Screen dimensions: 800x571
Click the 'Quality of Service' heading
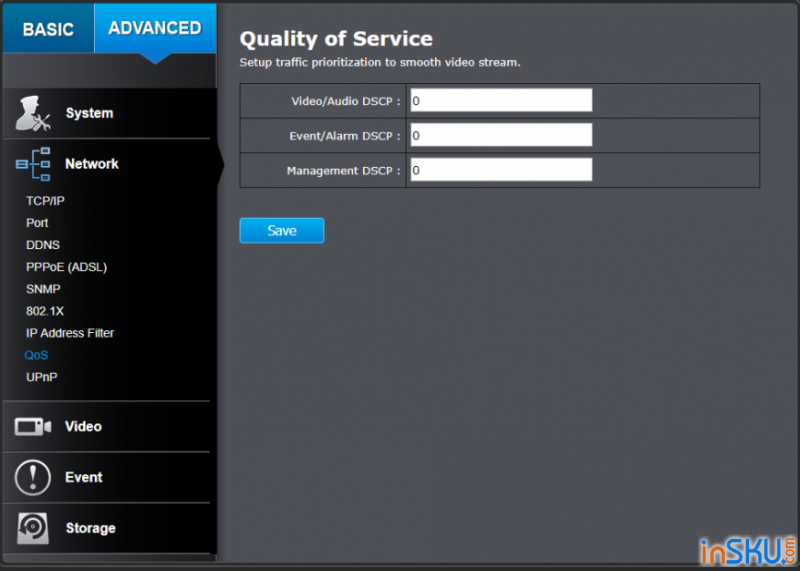coord(336,39)
